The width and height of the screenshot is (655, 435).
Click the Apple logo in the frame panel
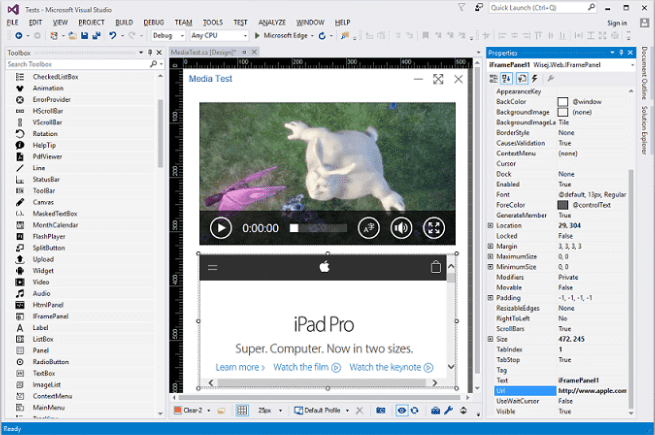coord(325,267)
